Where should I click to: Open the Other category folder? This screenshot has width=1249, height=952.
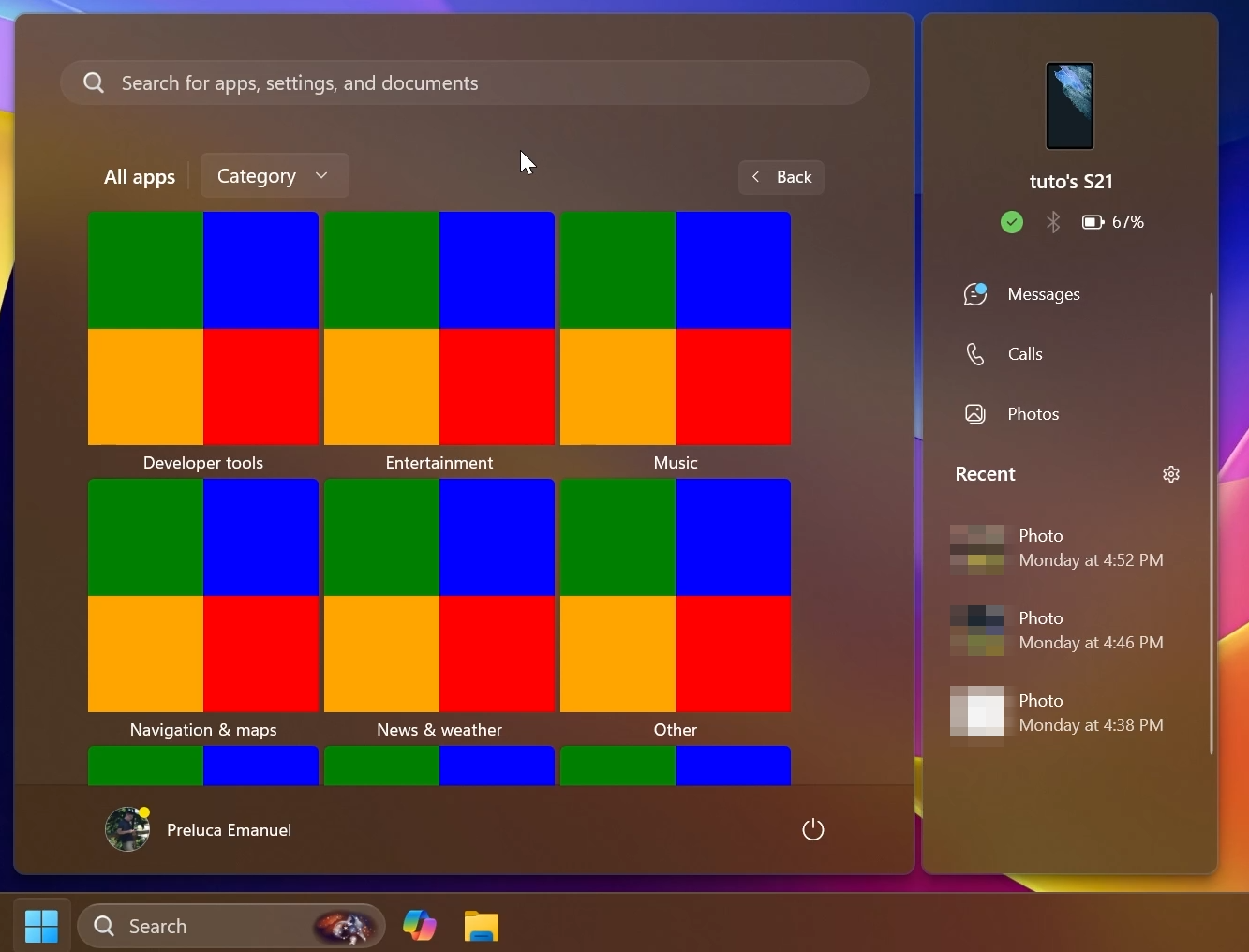(676, 596)
